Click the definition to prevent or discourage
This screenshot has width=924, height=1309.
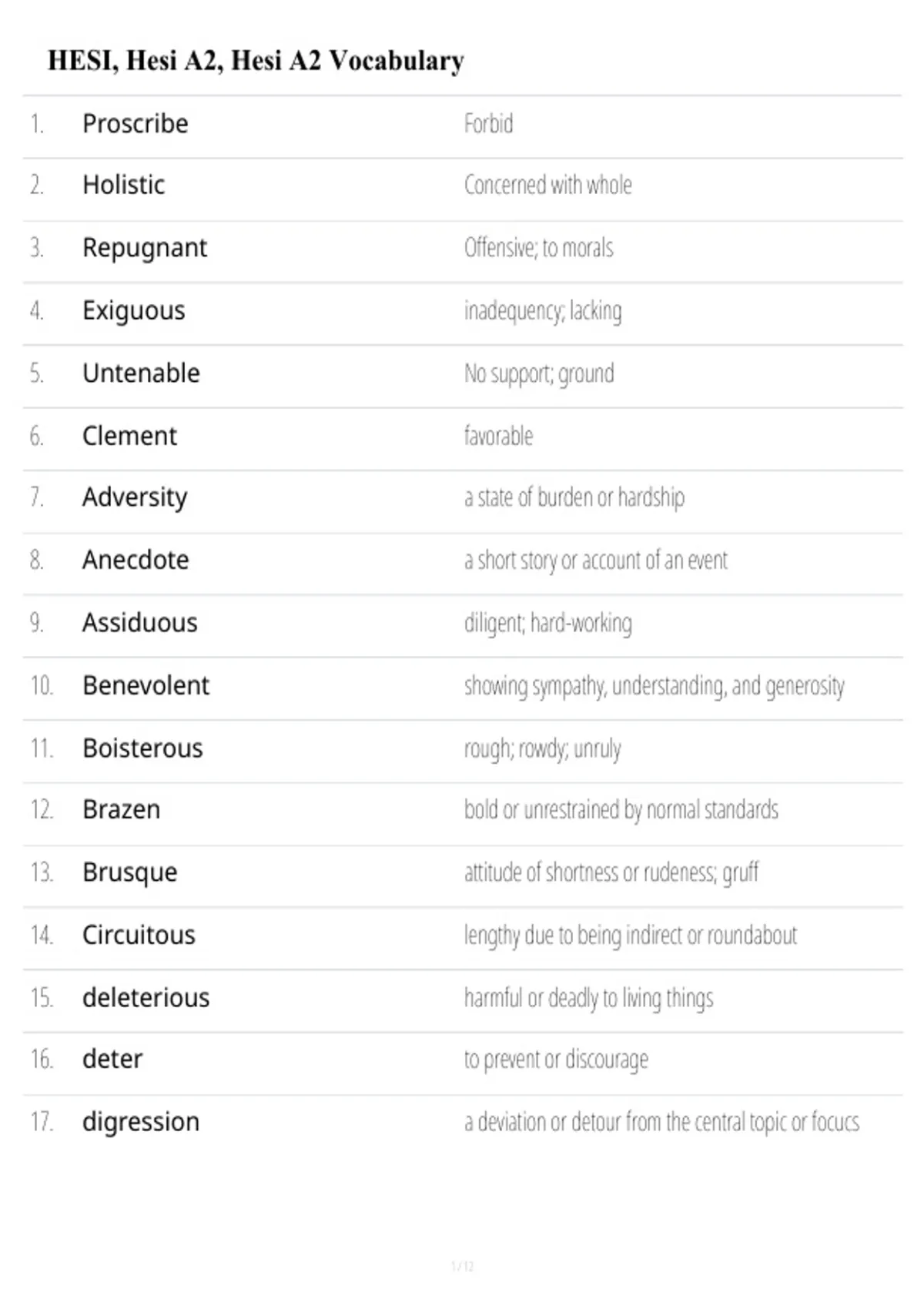556,1060
